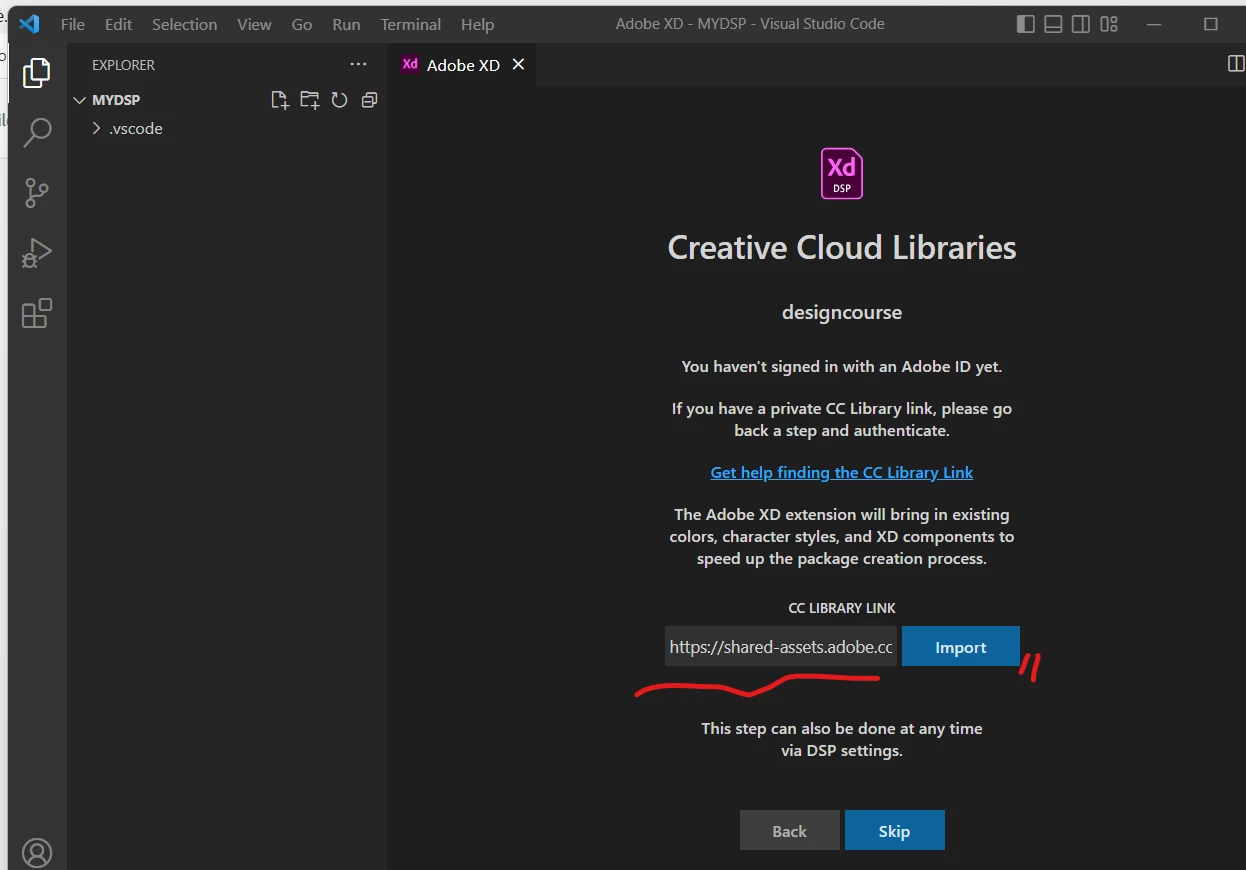Click 'This step can also be done' note

click(842, 739)
